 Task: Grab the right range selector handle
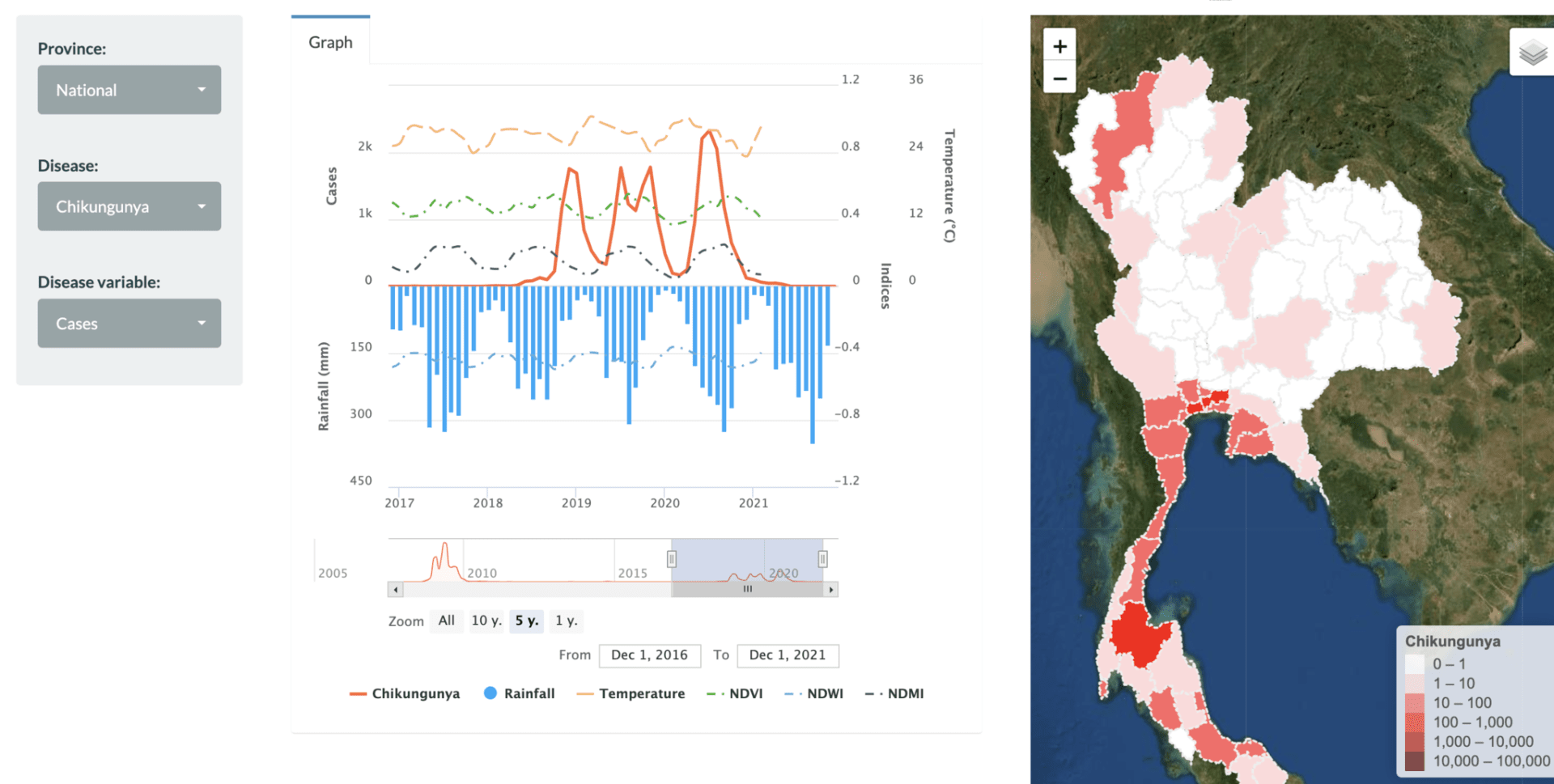coord(822,559)
